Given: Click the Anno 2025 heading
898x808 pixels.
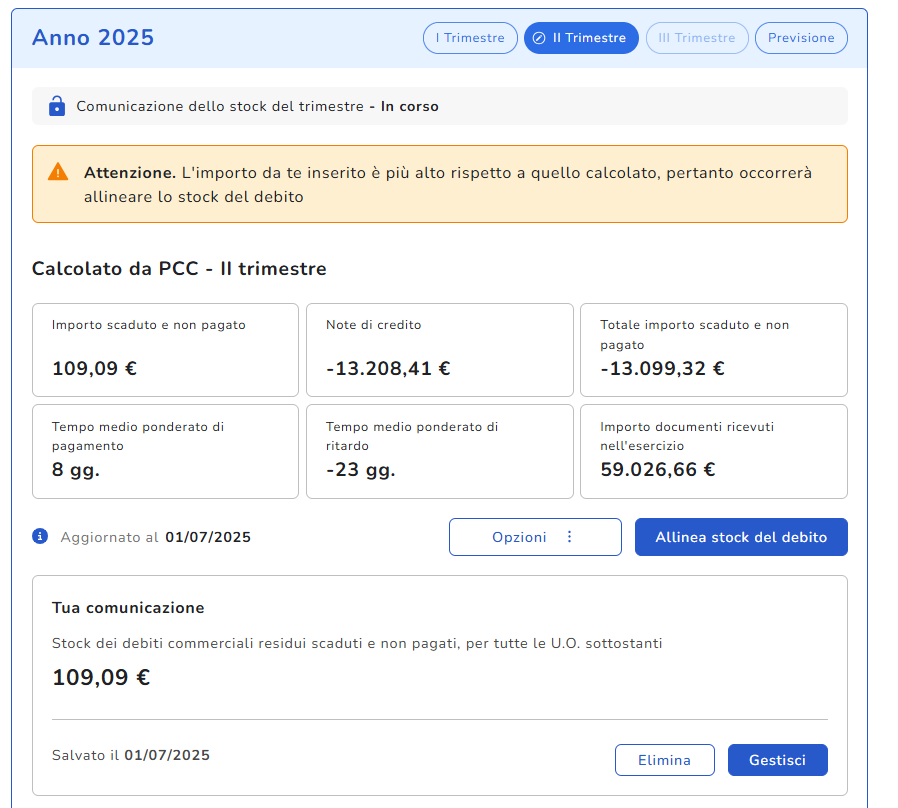Looking at the screenshot, I should [93, 38].
